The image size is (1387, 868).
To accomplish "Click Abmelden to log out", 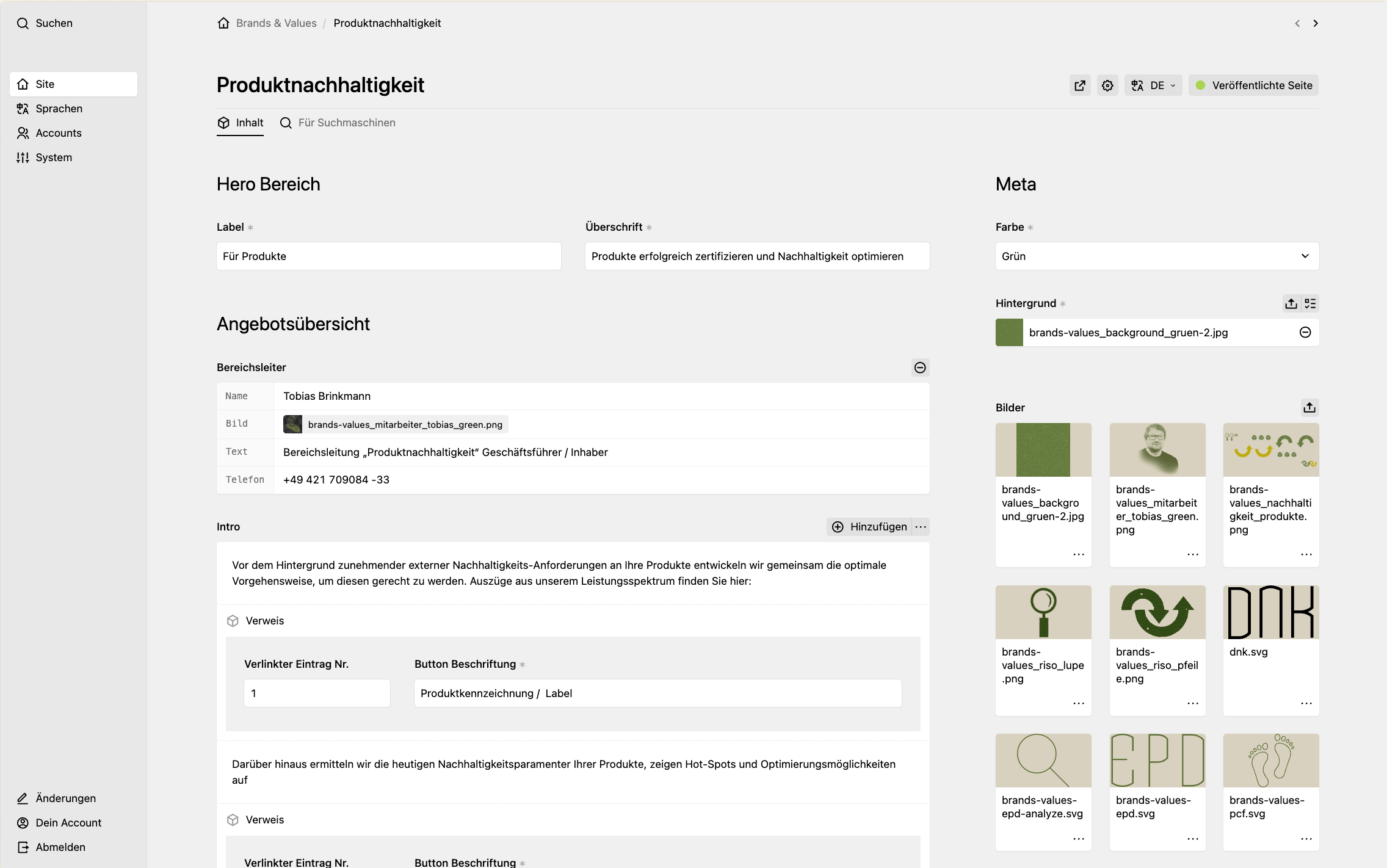I will (51, 847).
